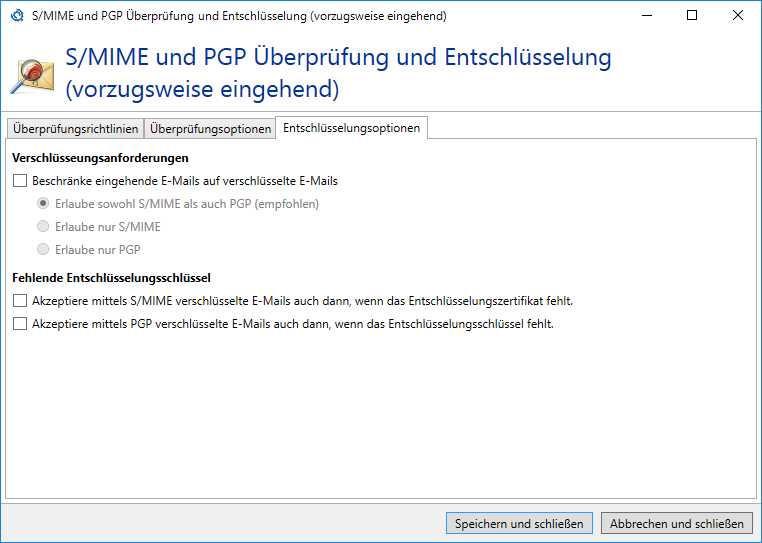762x543 pixels.
Task: Click the 'Fehlende Entschlüsselungsschlüssel' section heading
Action: (111, 278)
